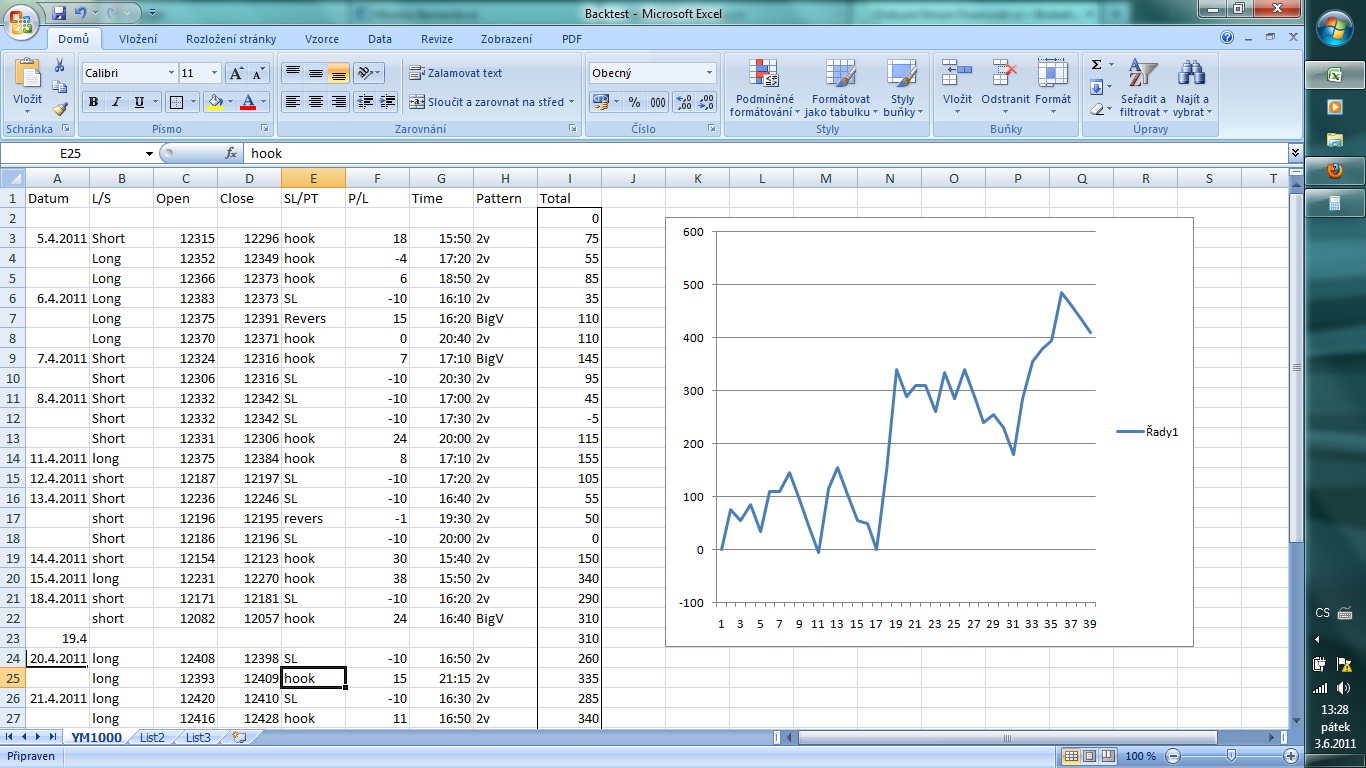The width and height of the screenshot is (1366, 768).
Task: Click the zoom slider in status bar
Action: [x=1230, y=756]
